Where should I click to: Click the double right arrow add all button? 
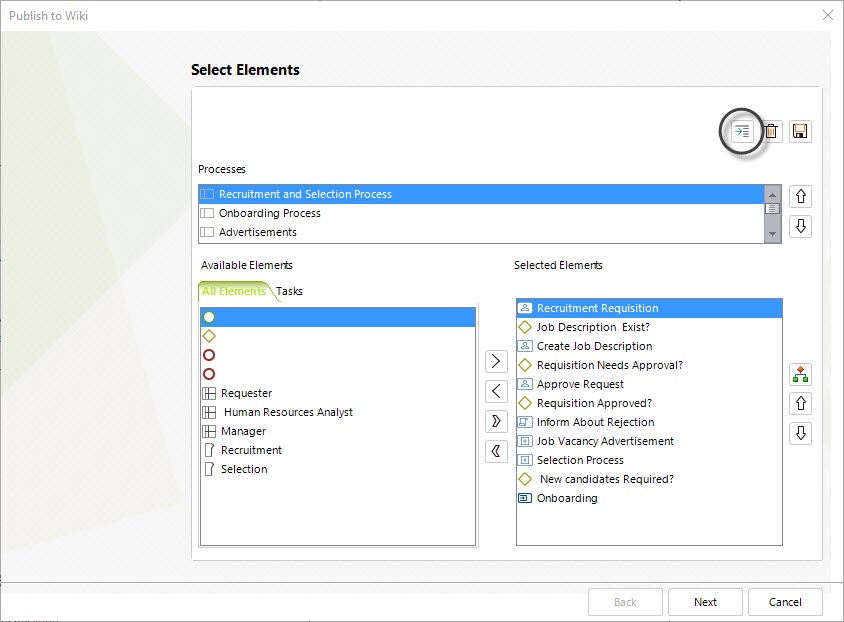[496, 421]
